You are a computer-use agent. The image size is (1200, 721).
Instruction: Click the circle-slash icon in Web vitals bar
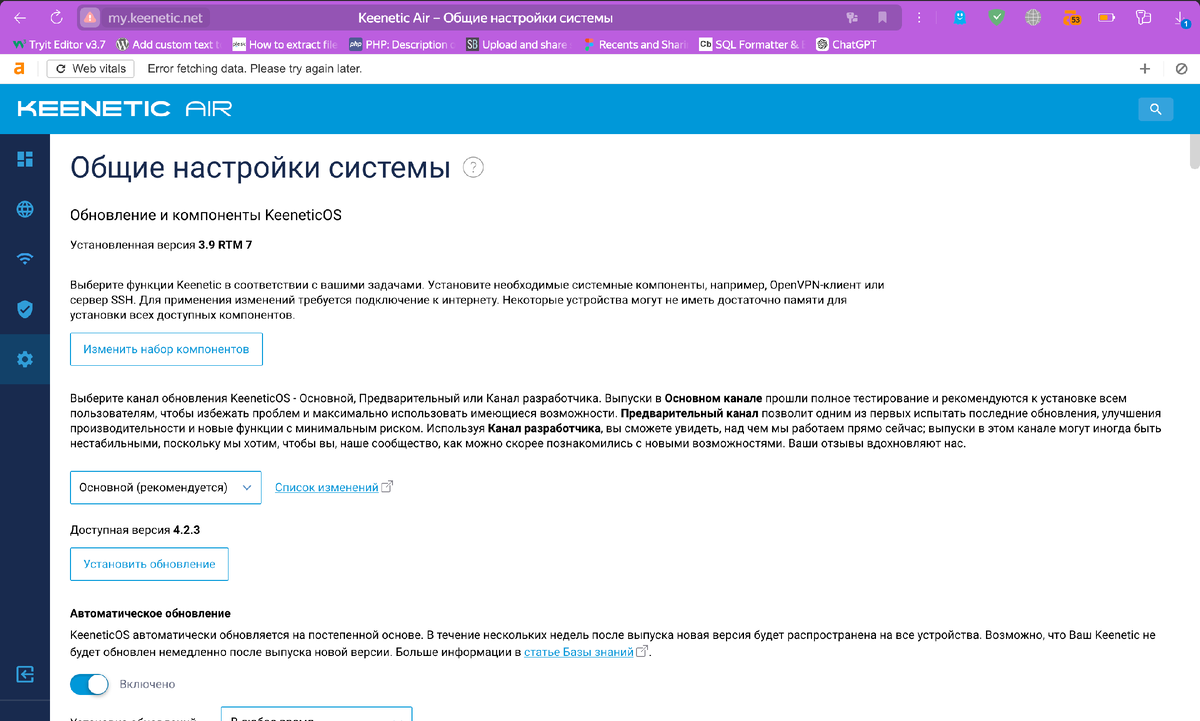click(1181, 69)
